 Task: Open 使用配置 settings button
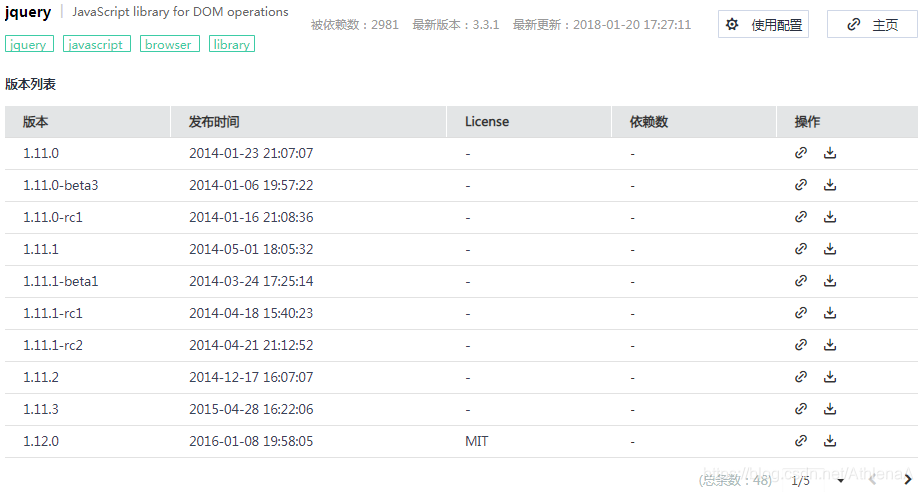[x=763, y=24]
